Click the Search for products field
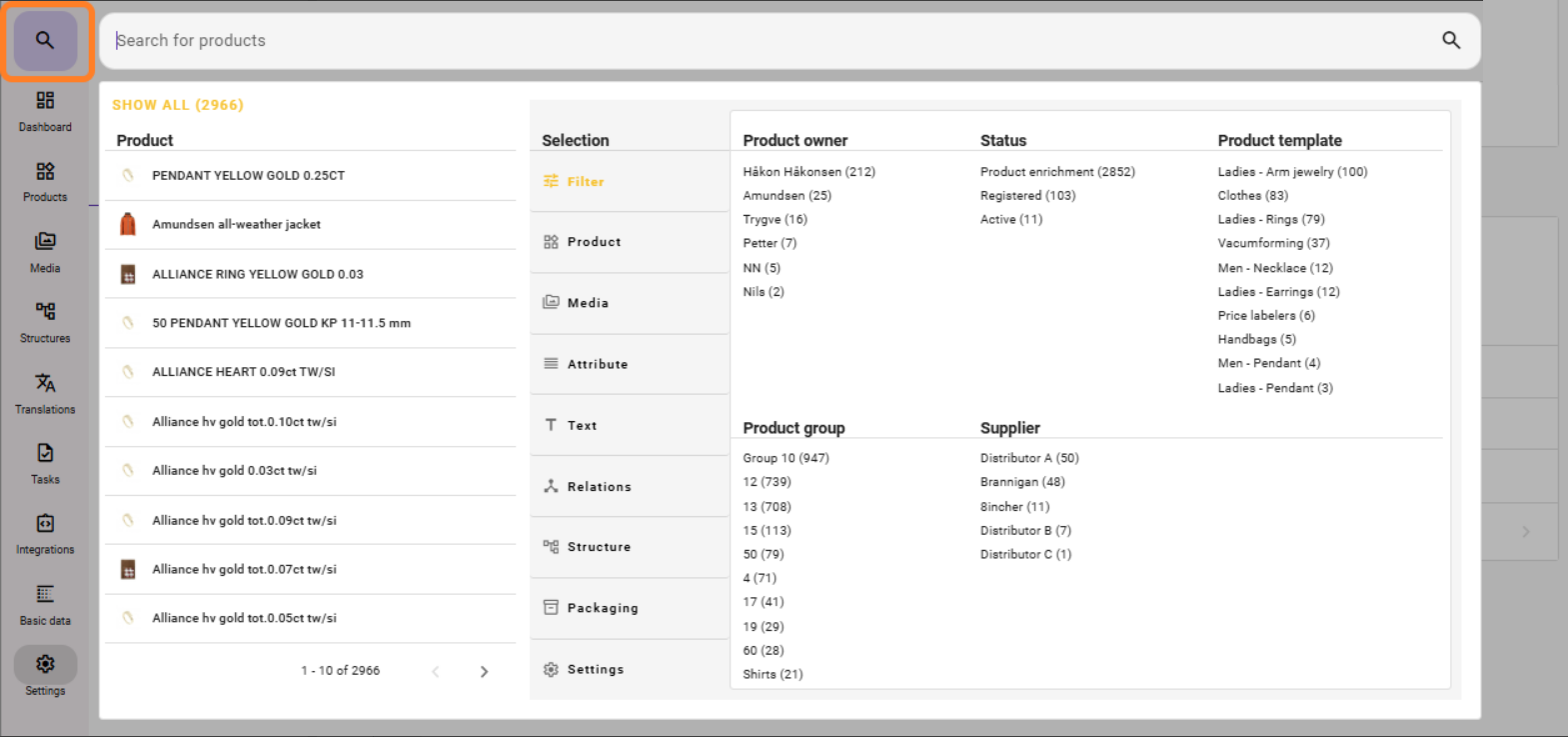This screenshot has width=1568, height=737. tap(770, 41)
